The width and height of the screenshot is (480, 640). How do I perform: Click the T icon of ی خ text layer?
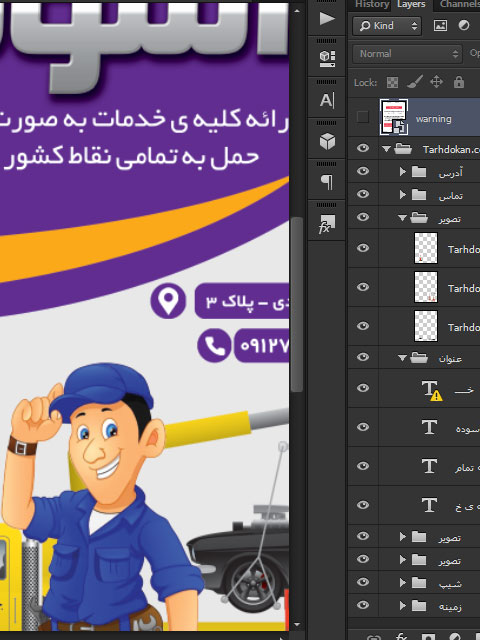coord(429,505)
